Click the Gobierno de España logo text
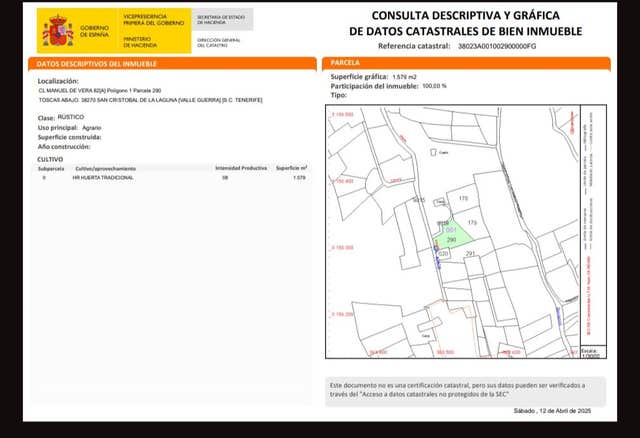640x438 pixels. [x=93, y=31]
